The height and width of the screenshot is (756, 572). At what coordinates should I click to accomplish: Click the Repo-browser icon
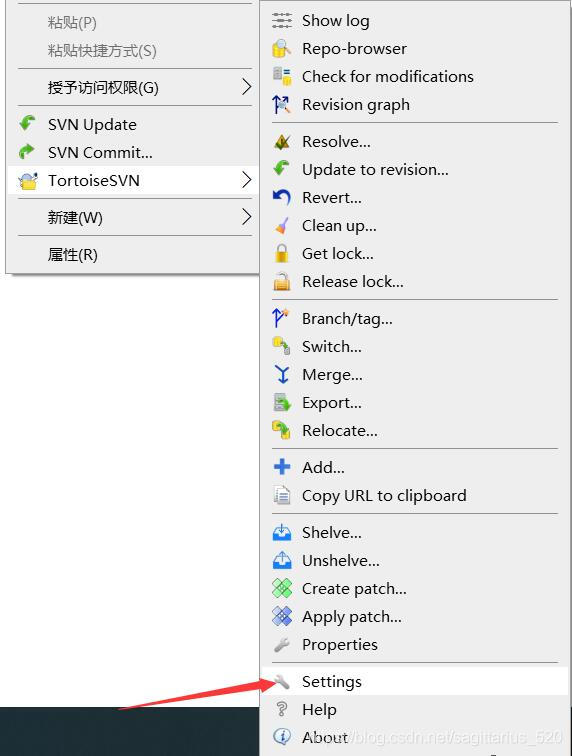point(282,49)
